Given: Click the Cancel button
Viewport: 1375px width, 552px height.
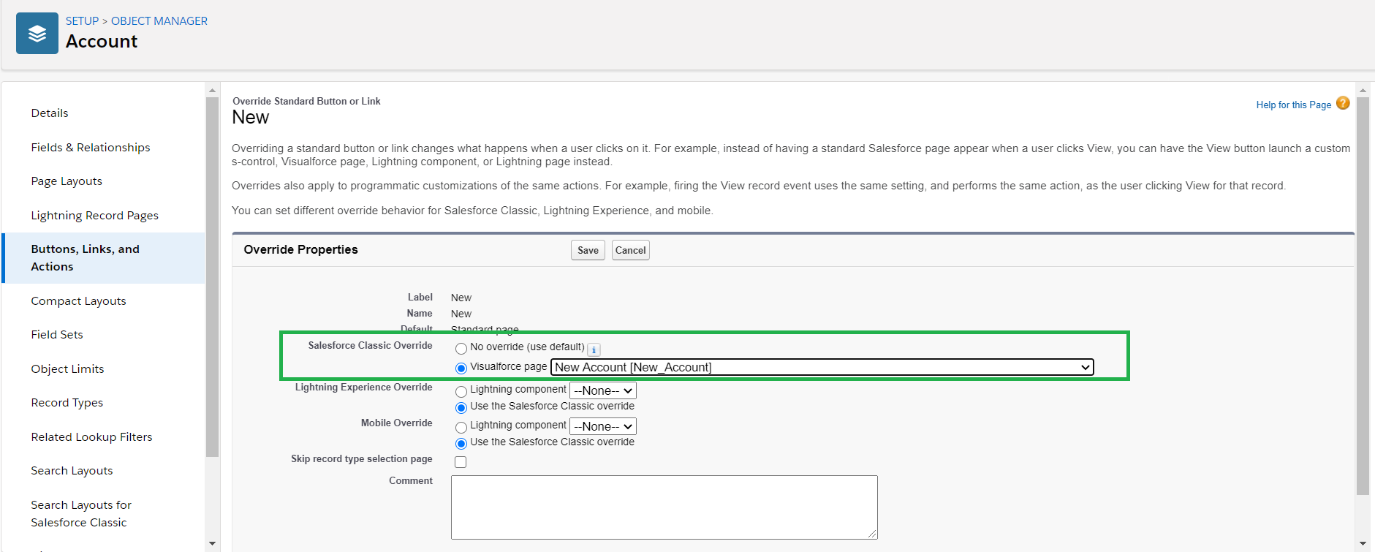Looking at the screenshot, I should pyautogui.click(x=630, y=250).
